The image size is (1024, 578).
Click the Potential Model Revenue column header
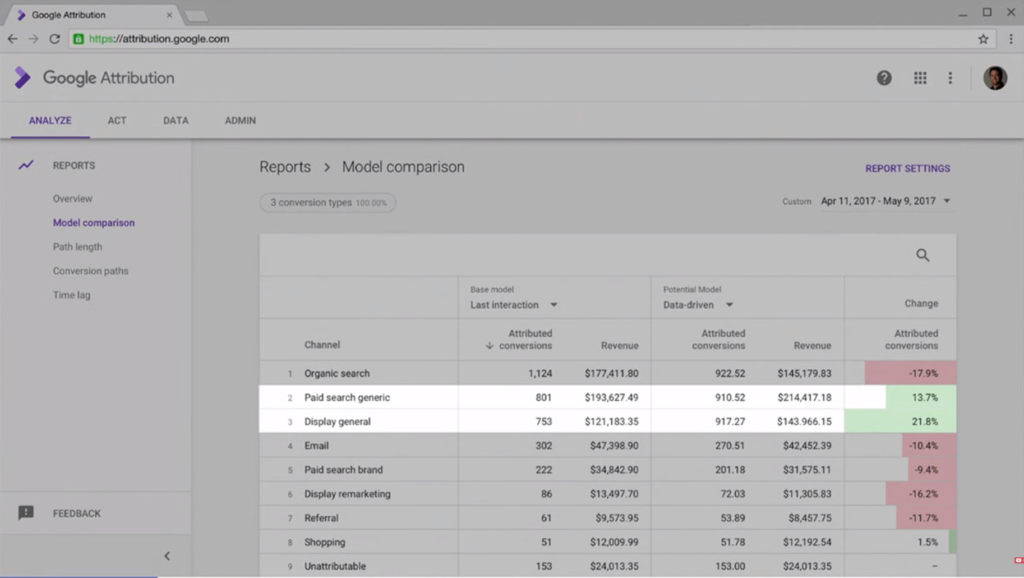click(x=812, y=345)
